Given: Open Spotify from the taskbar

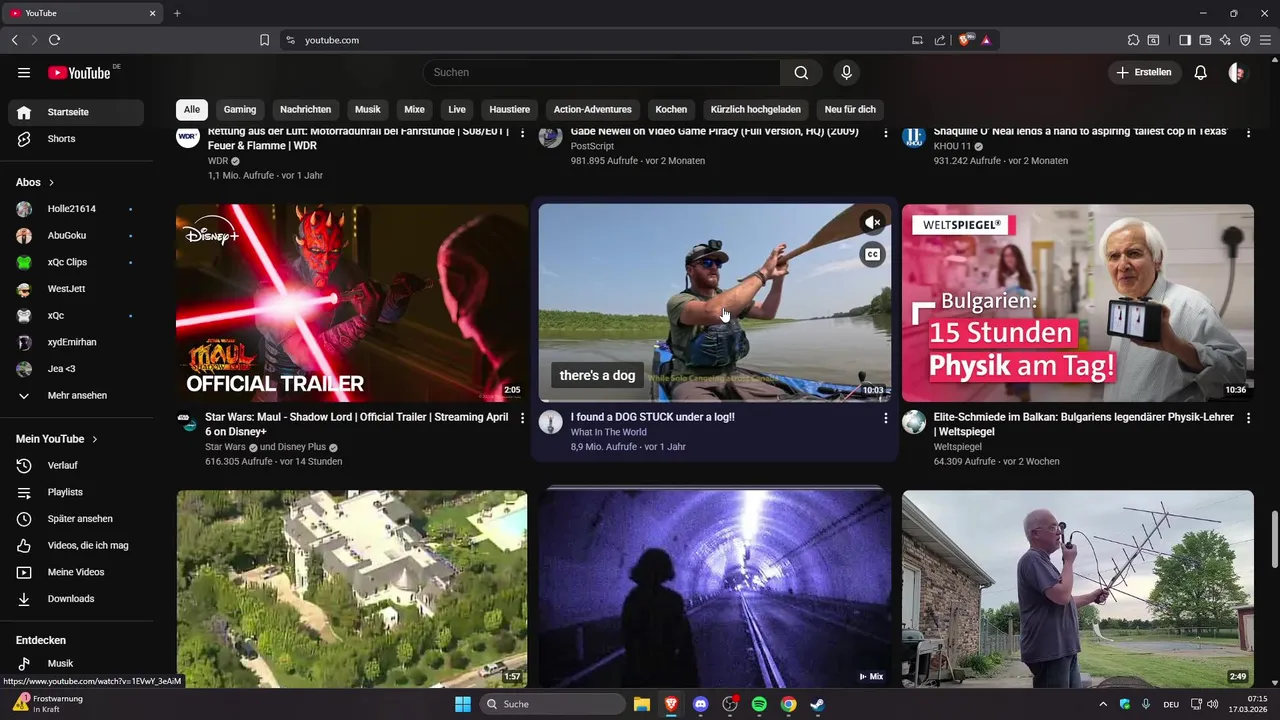Looking at the screenshot, I should [x=759, y=704].
